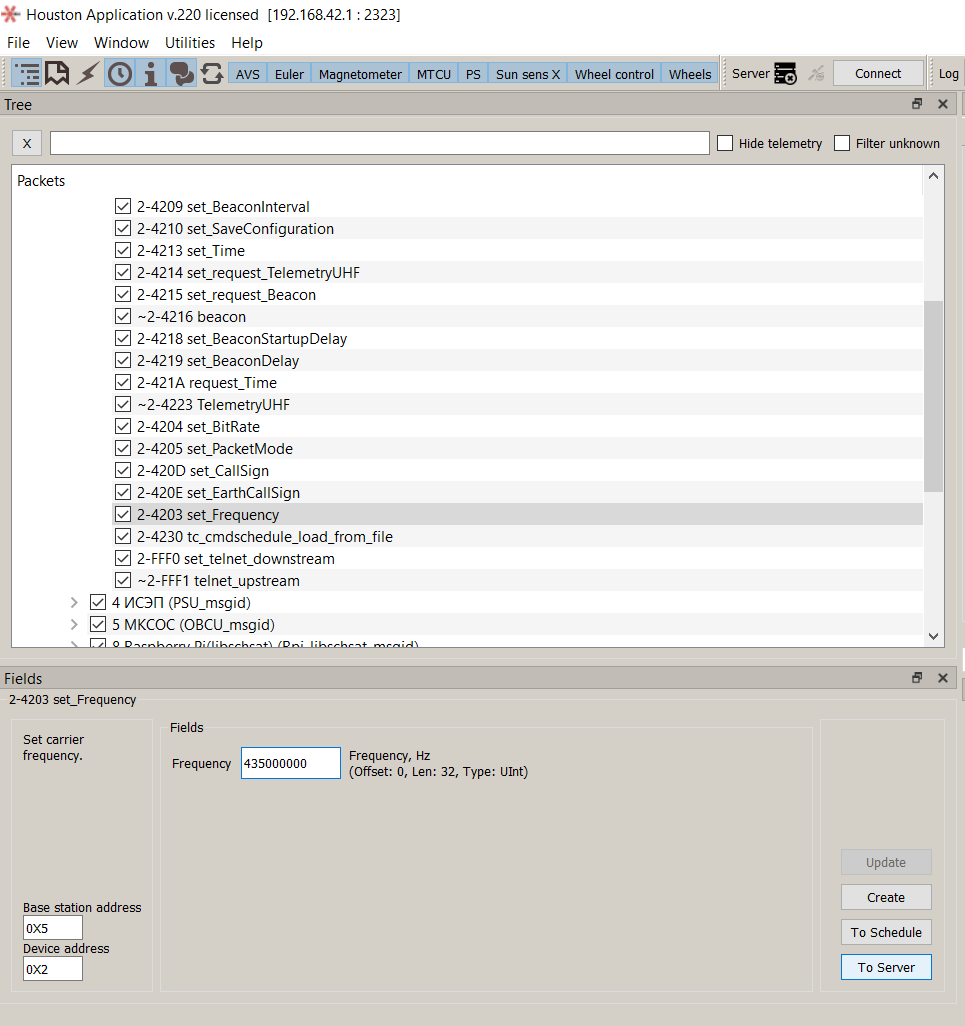The image size is (965, 1026).
Task: Click the lightning bolt toolbar icon
Action: [x=89, y=74]
